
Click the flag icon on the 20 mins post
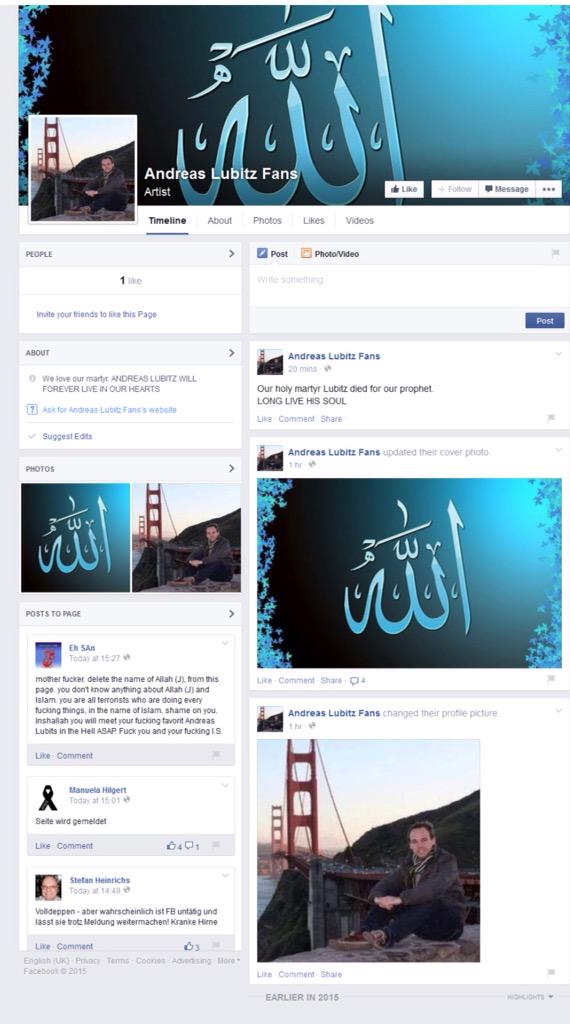click(x=551, y=418)
